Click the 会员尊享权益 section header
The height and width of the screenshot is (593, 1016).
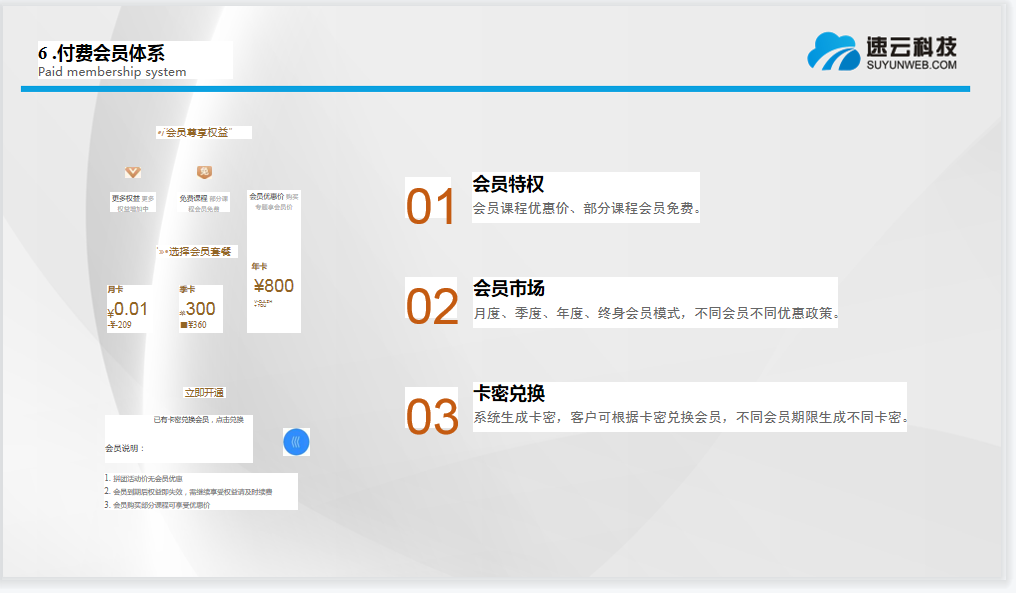pos(203,132)
